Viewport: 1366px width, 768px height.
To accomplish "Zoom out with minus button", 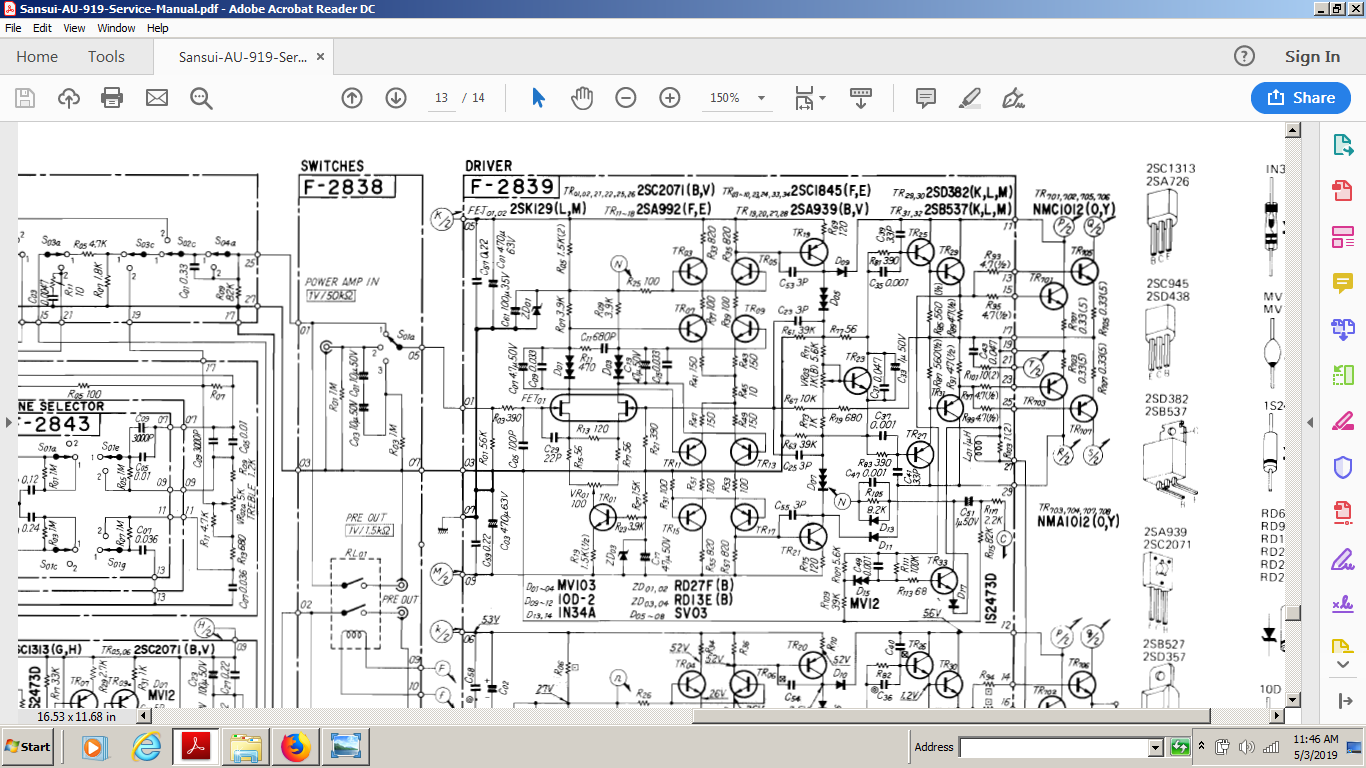I will [x=626, y=98].
